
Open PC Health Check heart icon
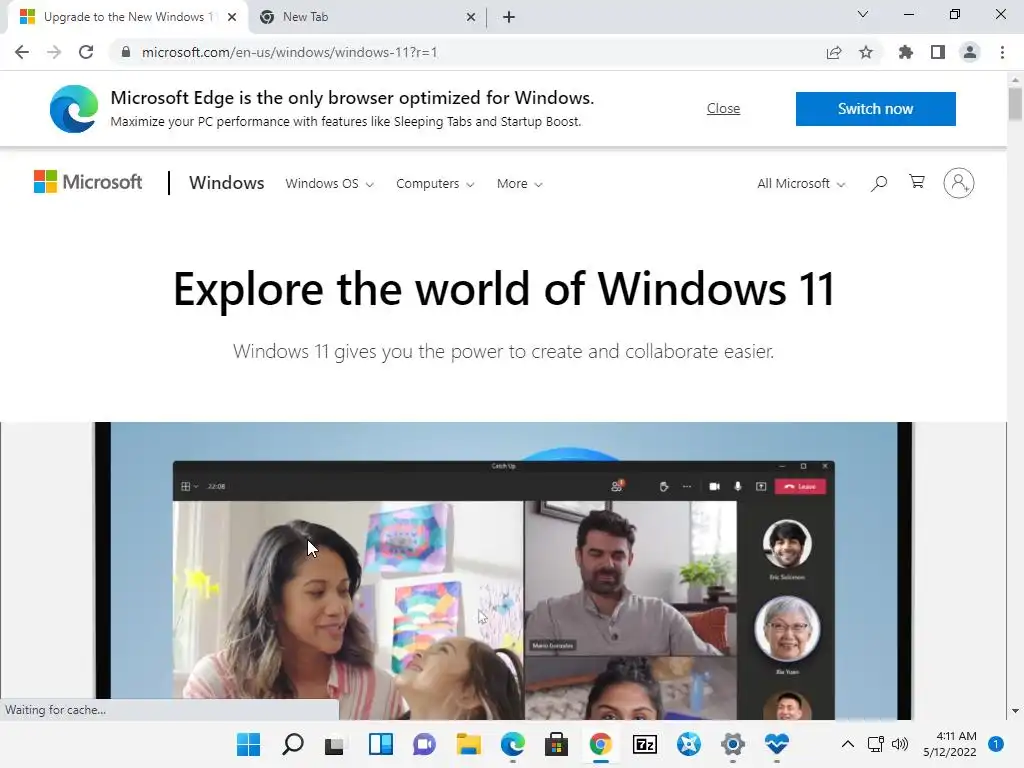776,744
